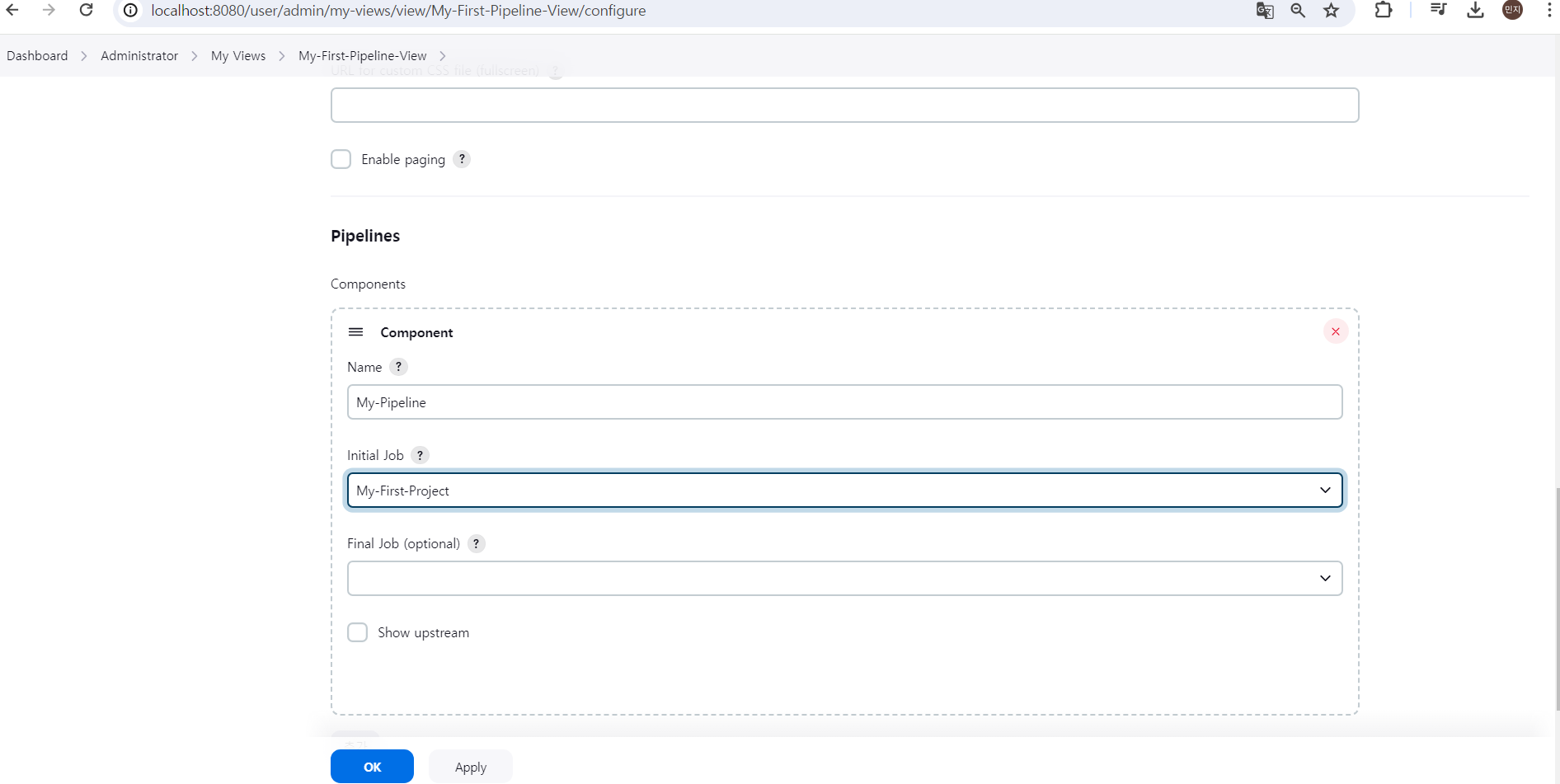1560x784 pixels.
Task: Open My-First-Pipeline-View breadcrumb link
Action: click(363, 56)
